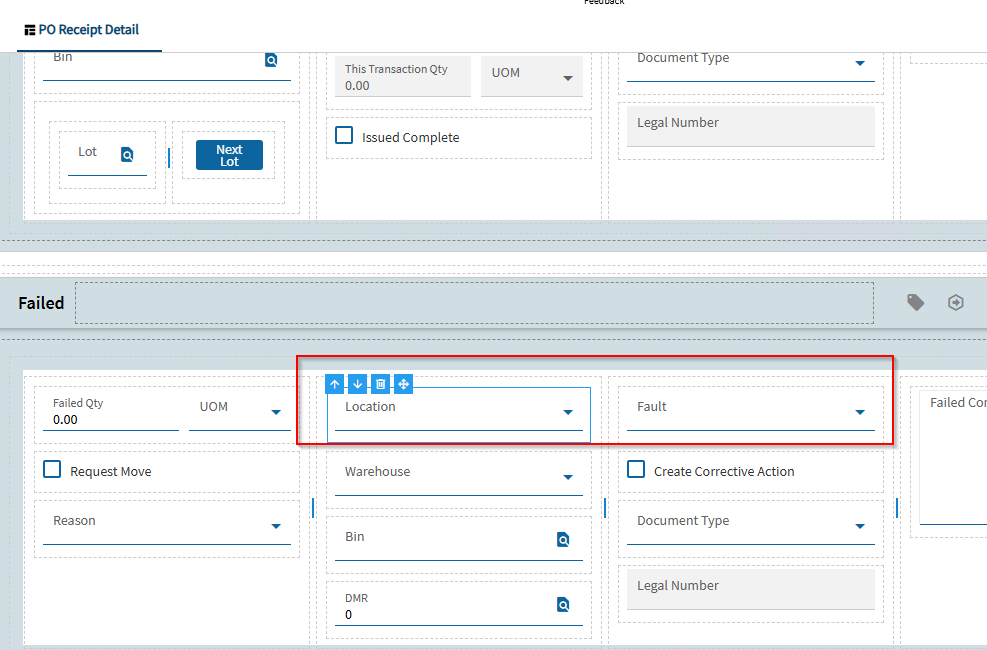This screenshot has height=650, width=987.
Task: Click the move handle icon above Location
Action: tap(403, 384)
